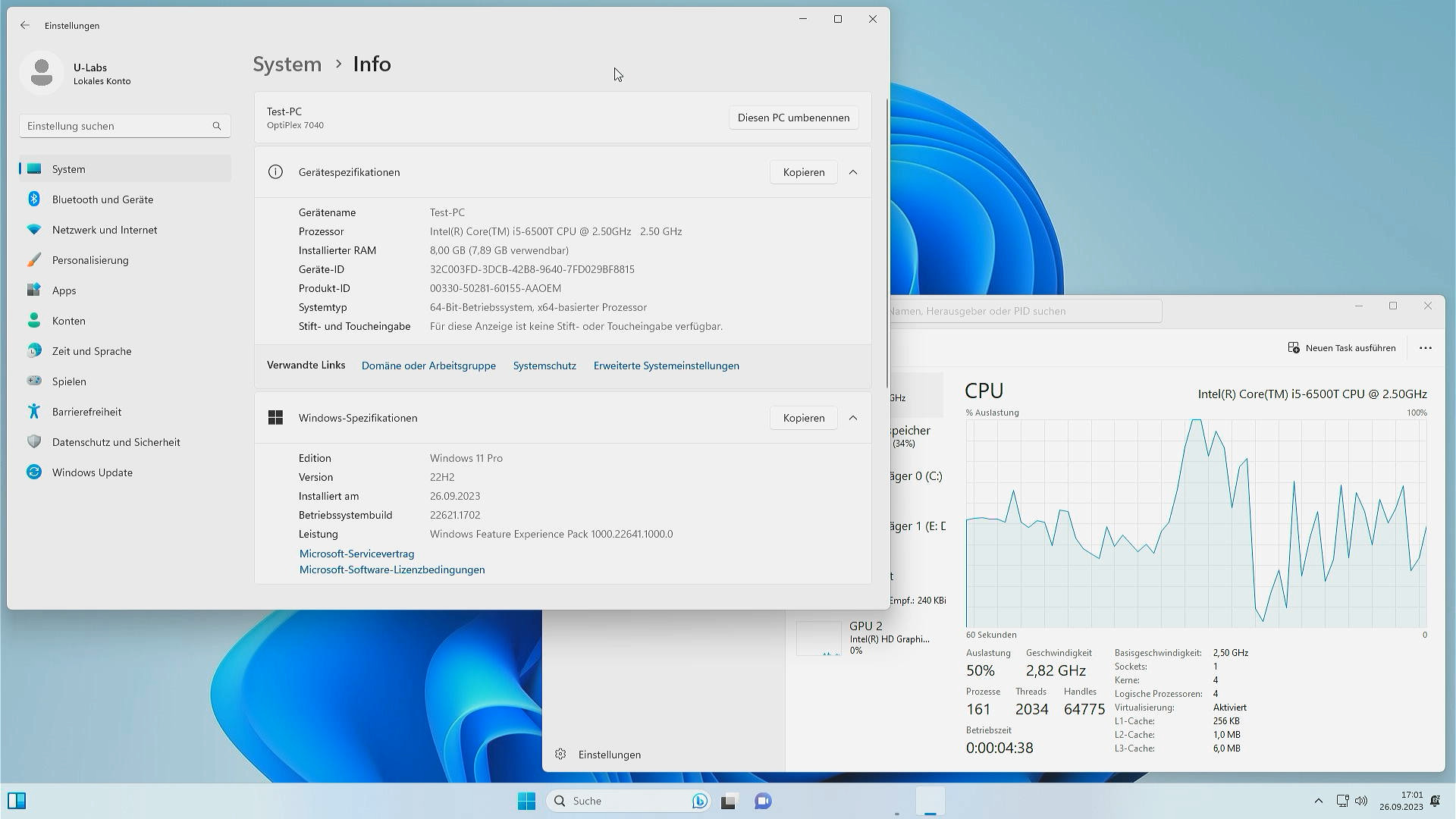Copy Gerätespezifikationen with Kopieren

pyautogui.click(x=803, y=172)
